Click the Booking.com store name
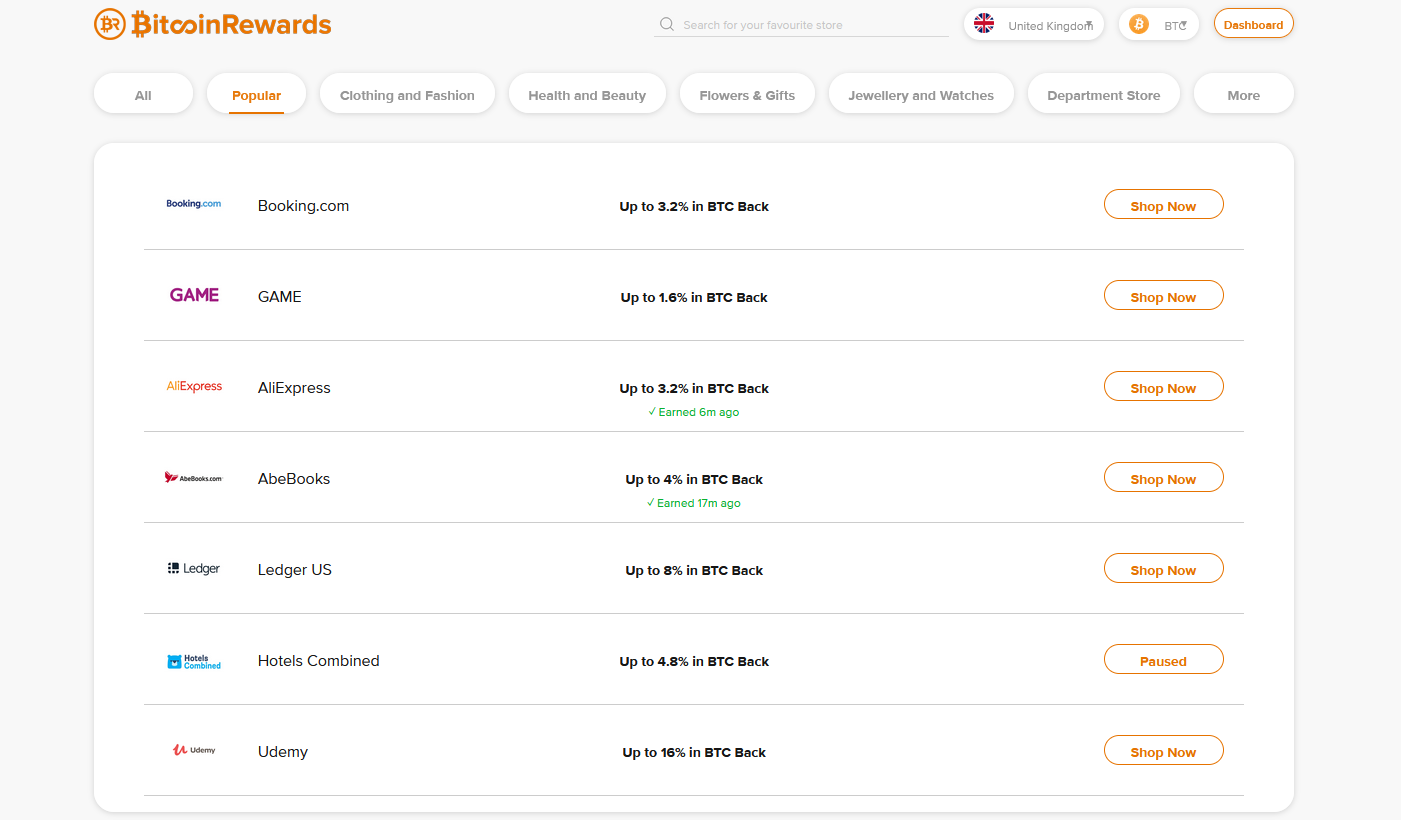The image size is (1401, 820). [x=303, y=205]
